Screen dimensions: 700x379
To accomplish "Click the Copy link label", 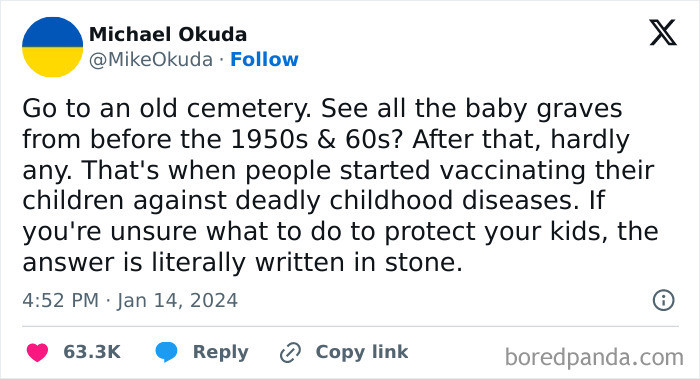I will 362,352.
